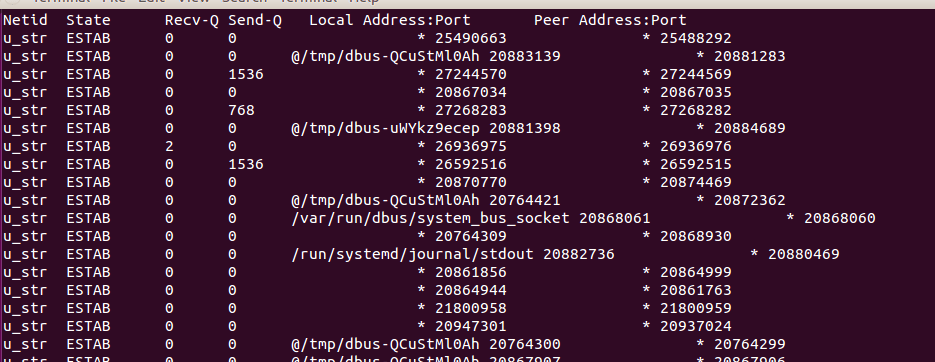The height and width of the screenshot is (362, 935).
Task: Click the Local Address:Port header text
Action: [x=390, y=20]
